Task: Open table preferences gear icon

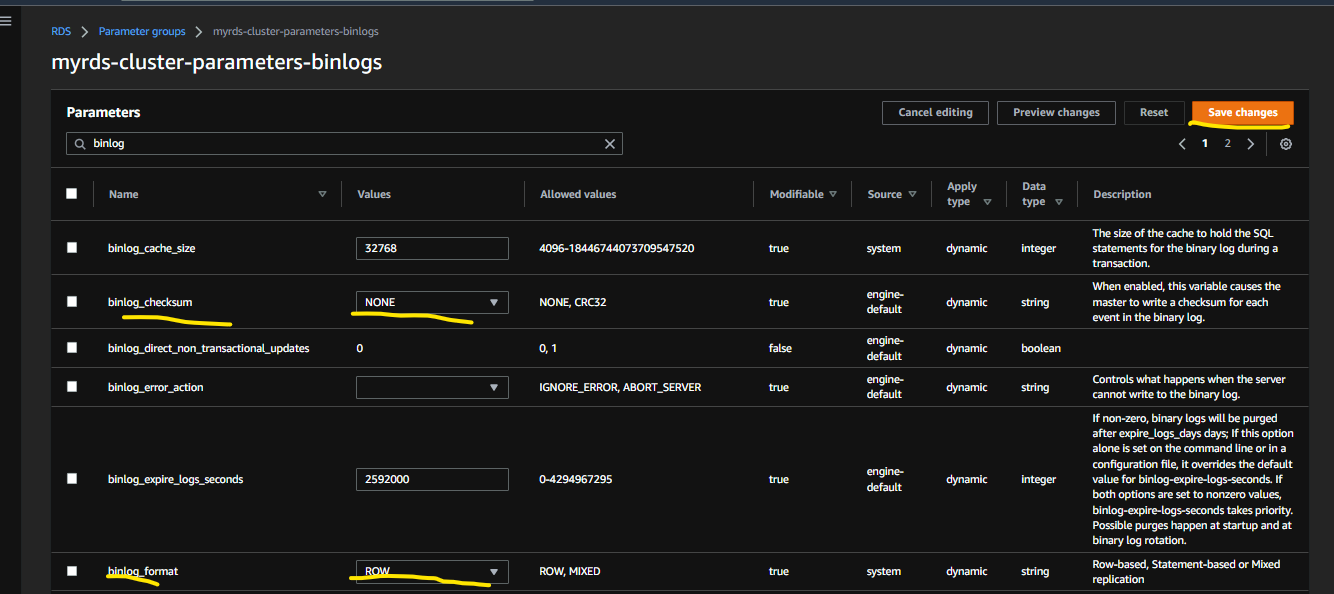Action: (x=1286, y=144)
